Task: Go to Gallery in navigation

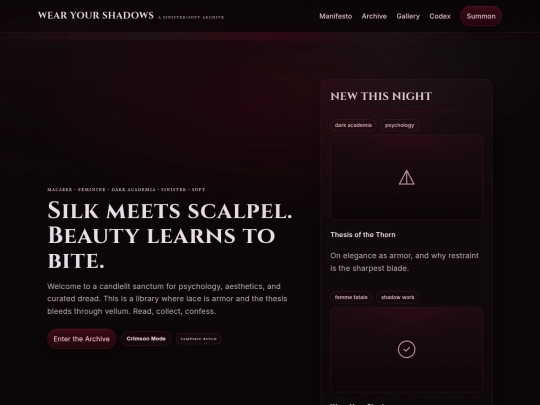Action: click(x=408, y=16)
